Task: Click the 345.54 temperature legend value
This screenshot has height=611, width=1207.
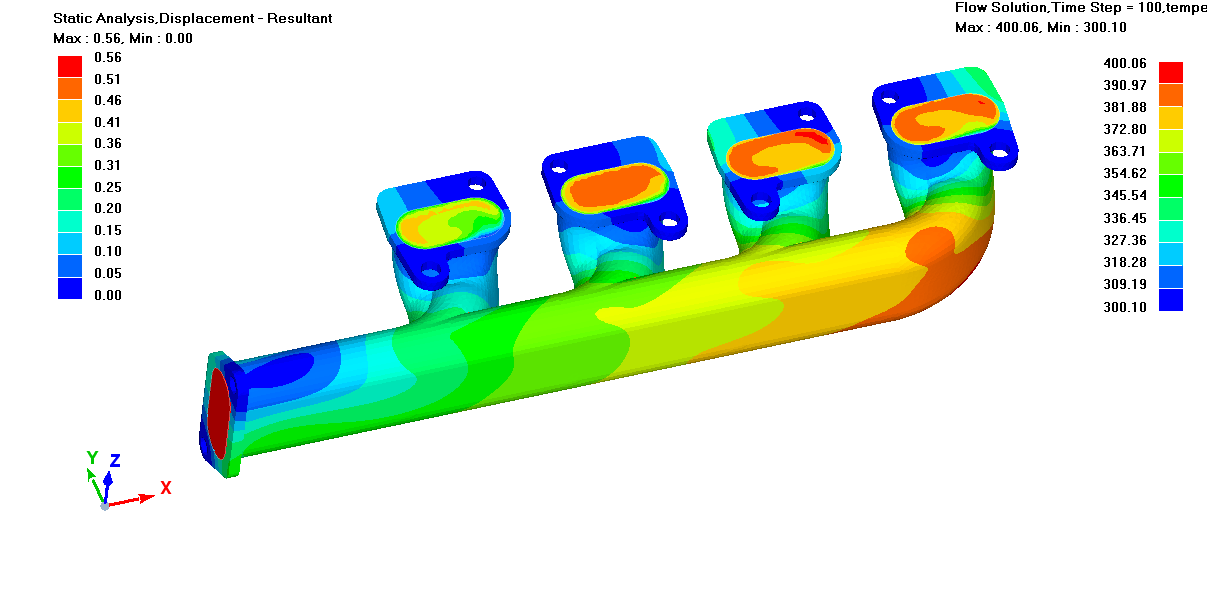Action: point(1125,196)
